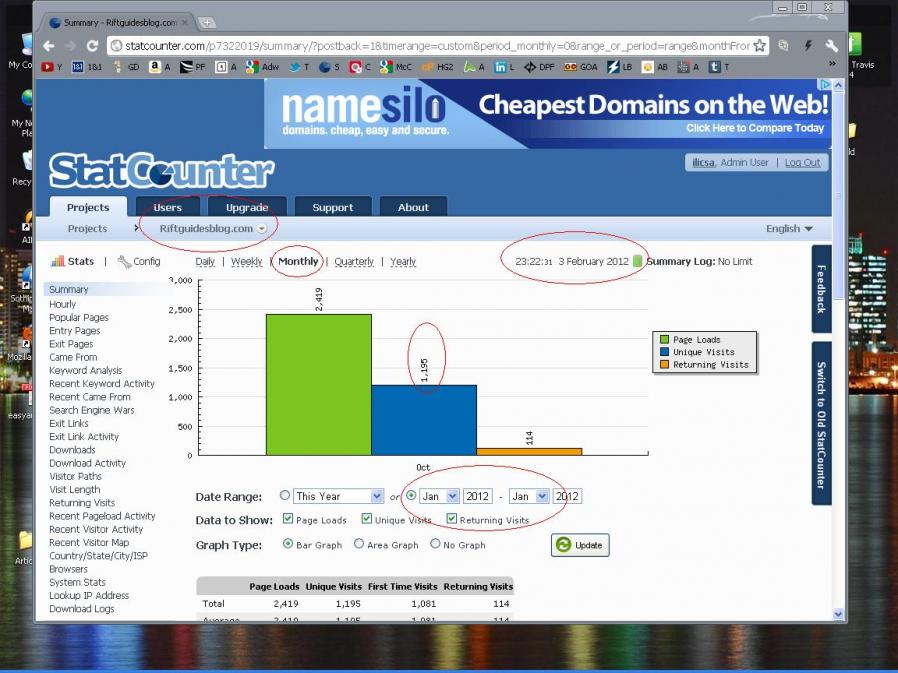Open the Upgrade tab
This screenshot has width=898, height=673.
(x=247, y=207)
